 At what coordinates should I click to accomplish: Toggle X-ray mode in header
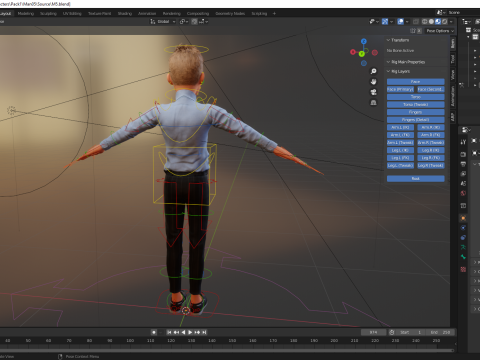(x=416, y=21)
